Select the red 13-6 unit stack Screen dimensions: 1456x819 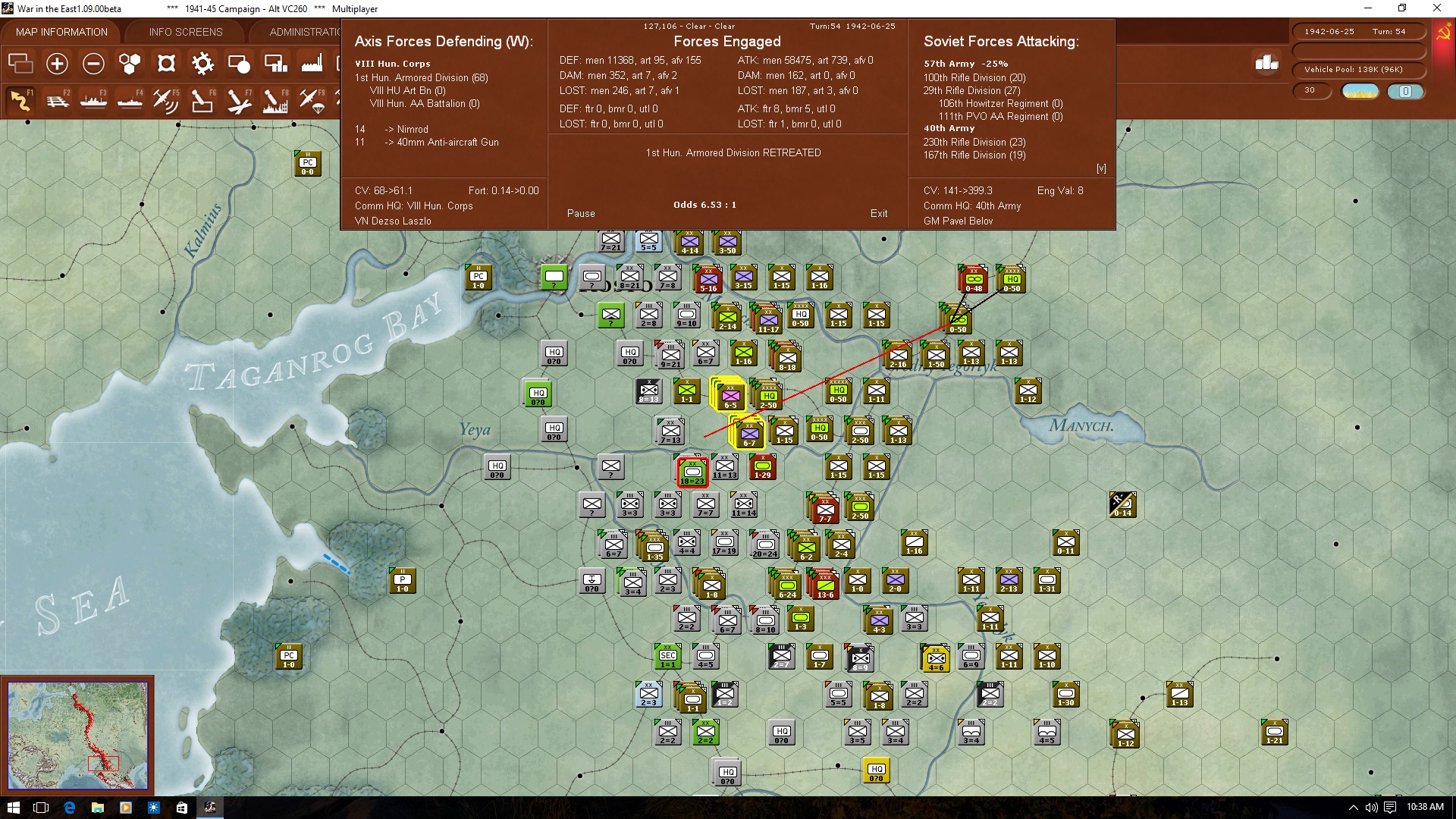pos(825,585)
